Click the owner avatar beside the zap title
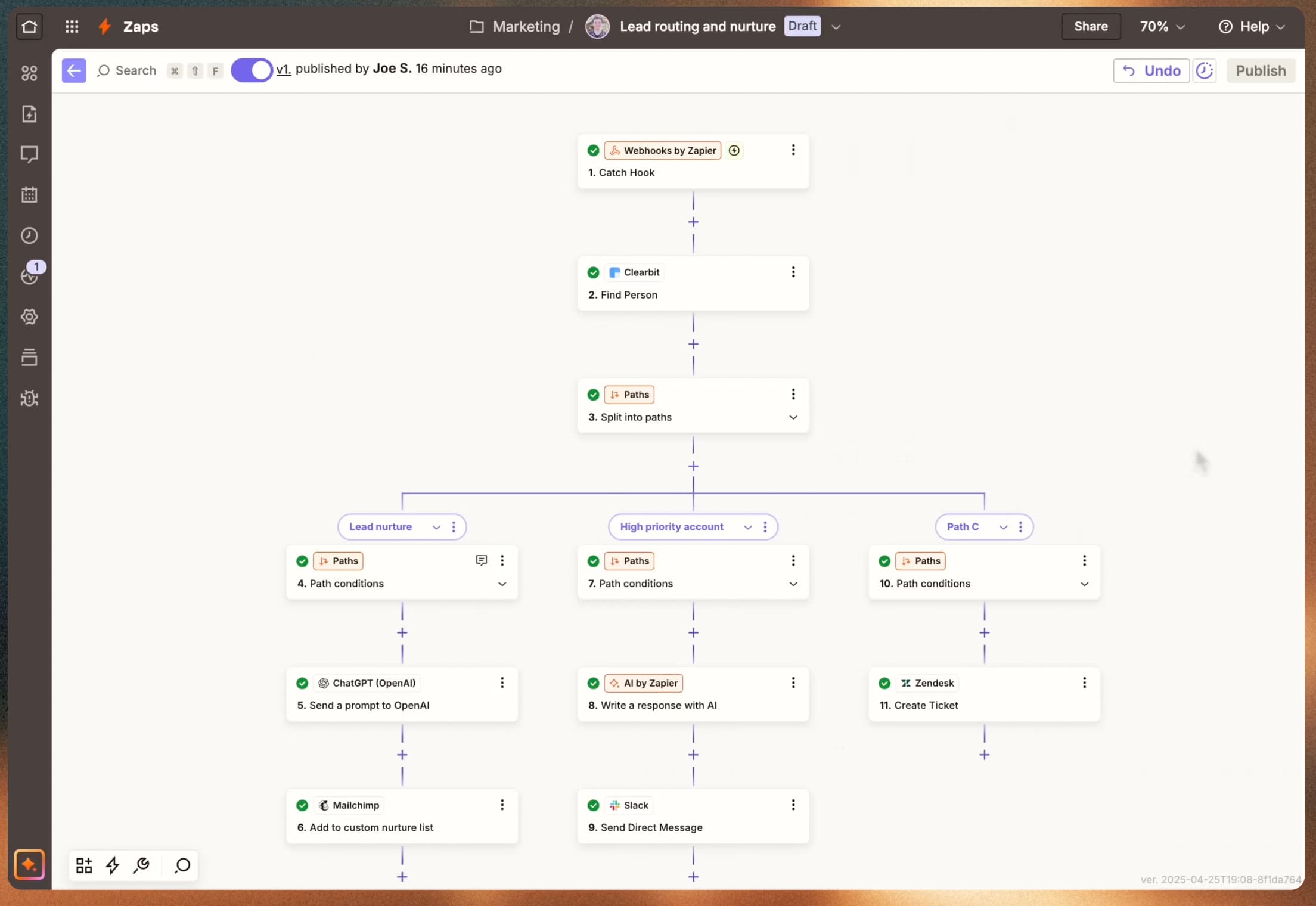 [x=597, y=27]
